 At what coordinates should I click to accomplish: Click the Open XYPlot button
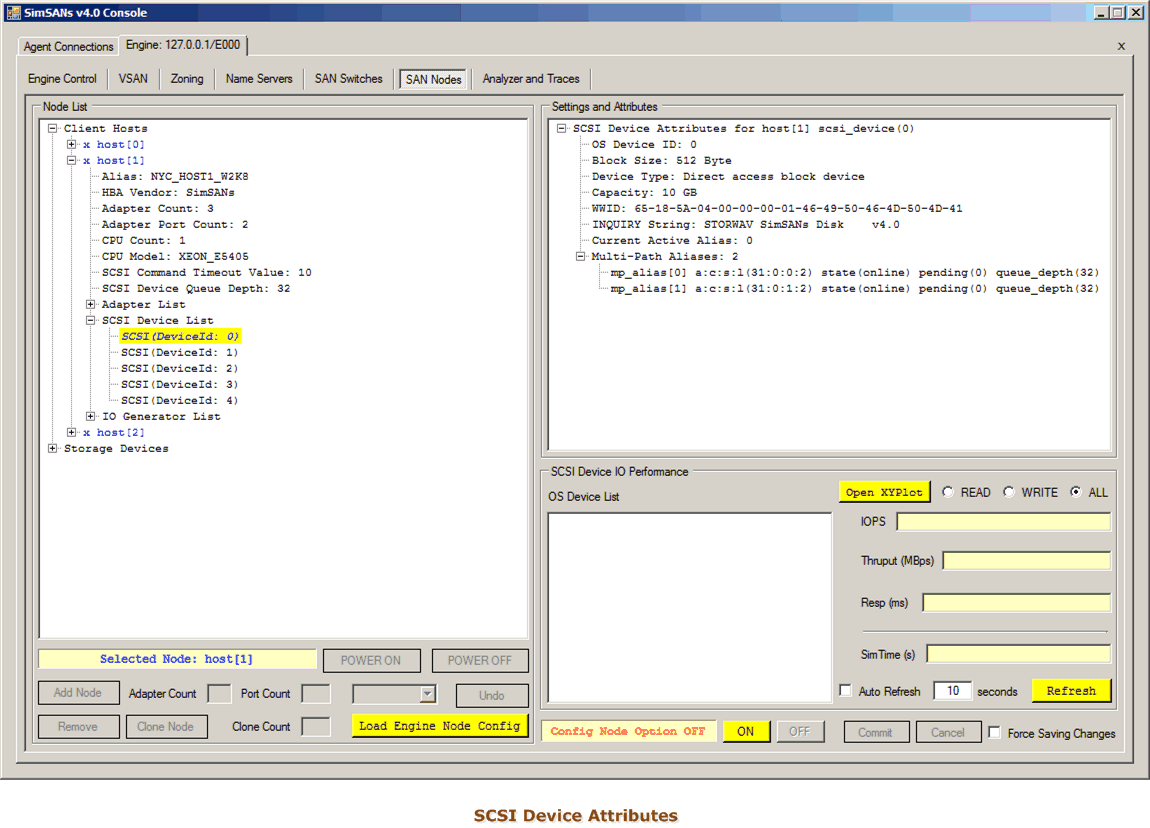(884, 492)
